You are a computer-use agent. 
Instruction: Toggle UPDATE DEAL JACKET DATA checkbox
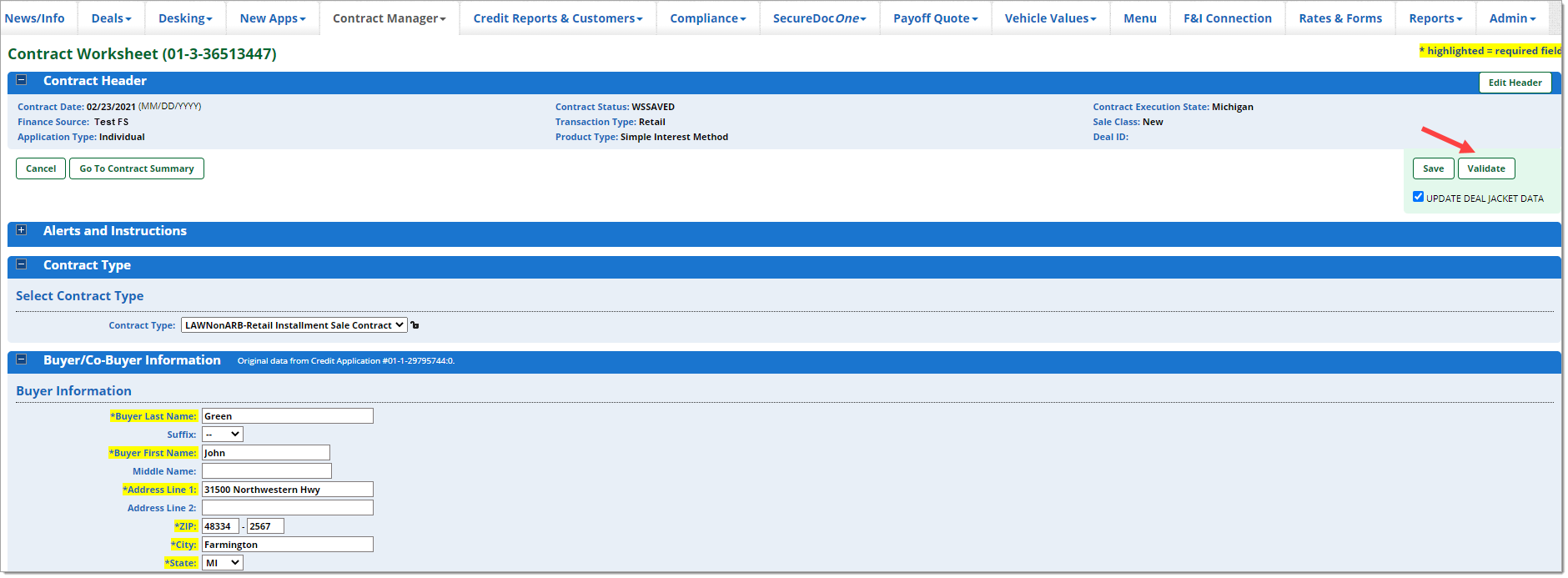point(1418,197)
